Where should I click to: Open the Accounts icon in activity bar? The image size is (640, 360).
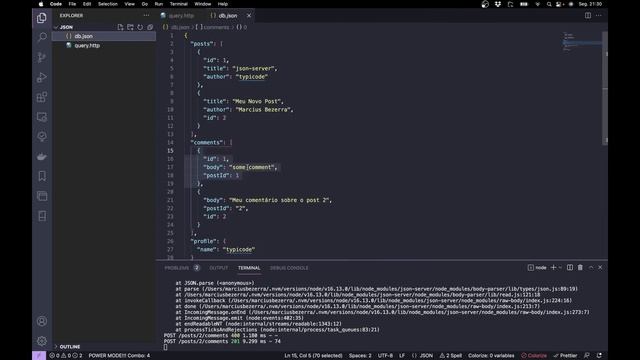point(42,321)
